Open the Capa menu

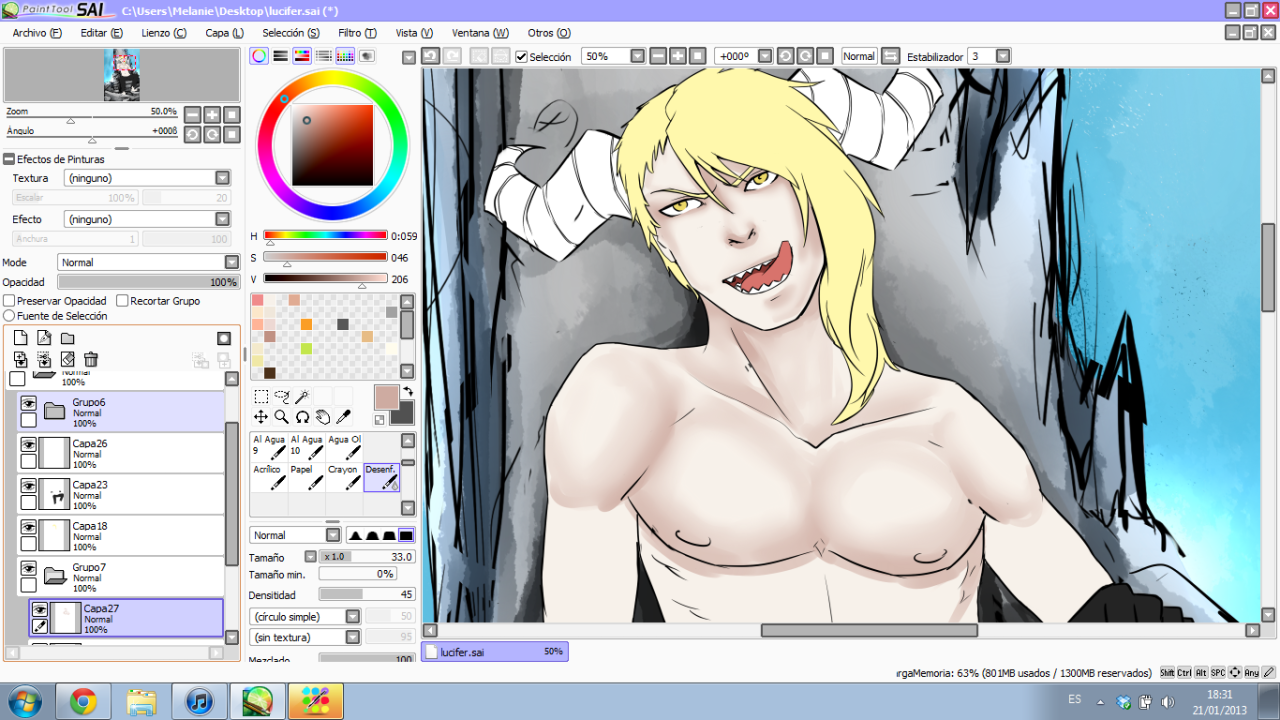[x=224, y=33]
